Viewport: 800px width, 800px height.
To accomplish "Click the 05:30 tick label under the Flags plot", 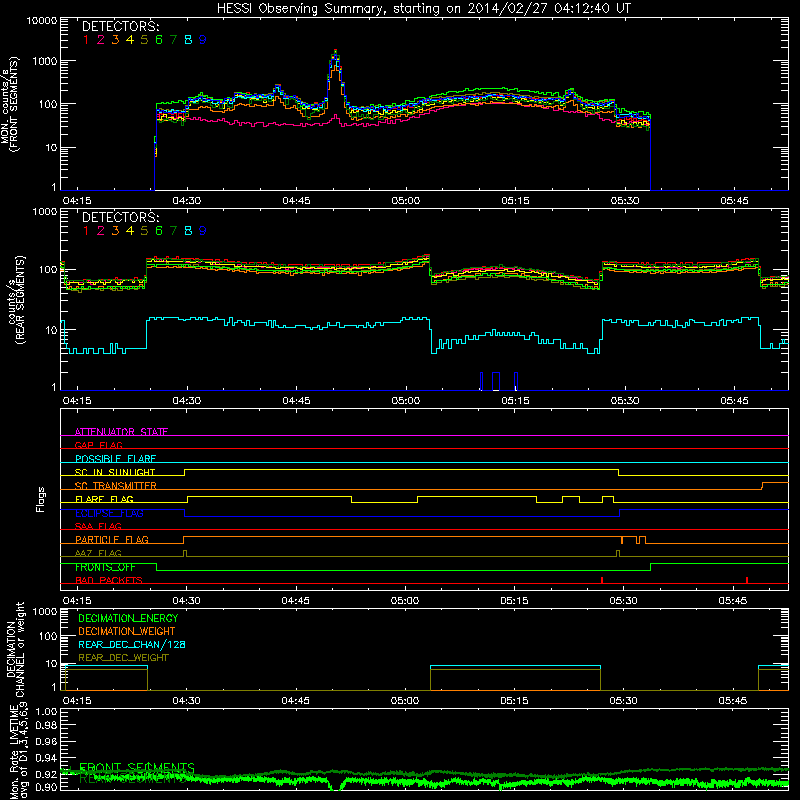I will (623, 601).
